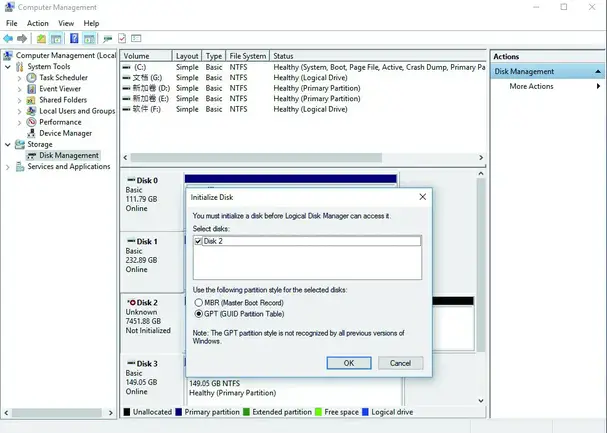Click the Unallocated black legend swatch

click(x=127, y=412)
